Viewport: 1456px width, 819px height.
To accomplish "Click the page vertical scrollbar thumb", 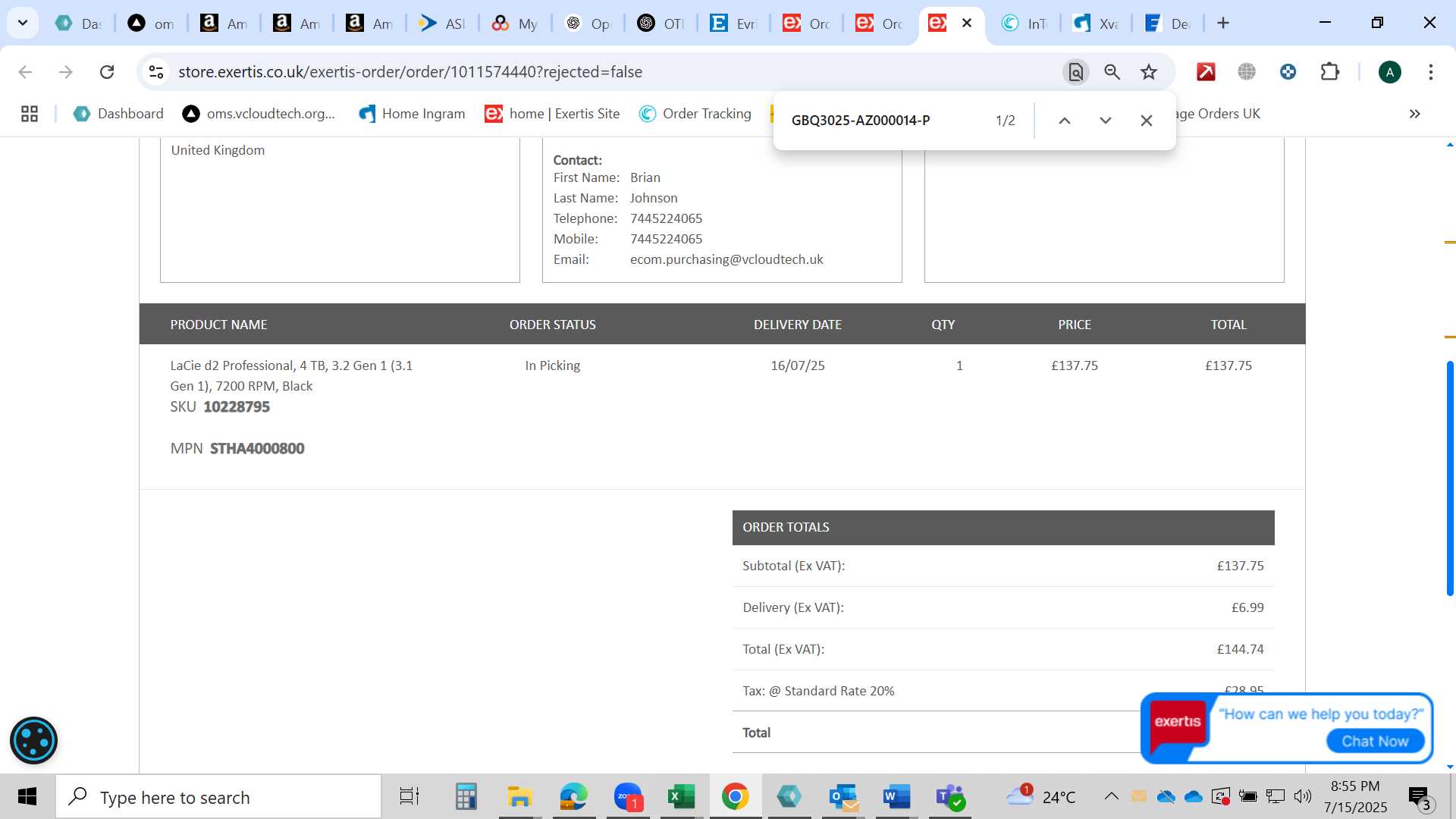I will 1449,478.
